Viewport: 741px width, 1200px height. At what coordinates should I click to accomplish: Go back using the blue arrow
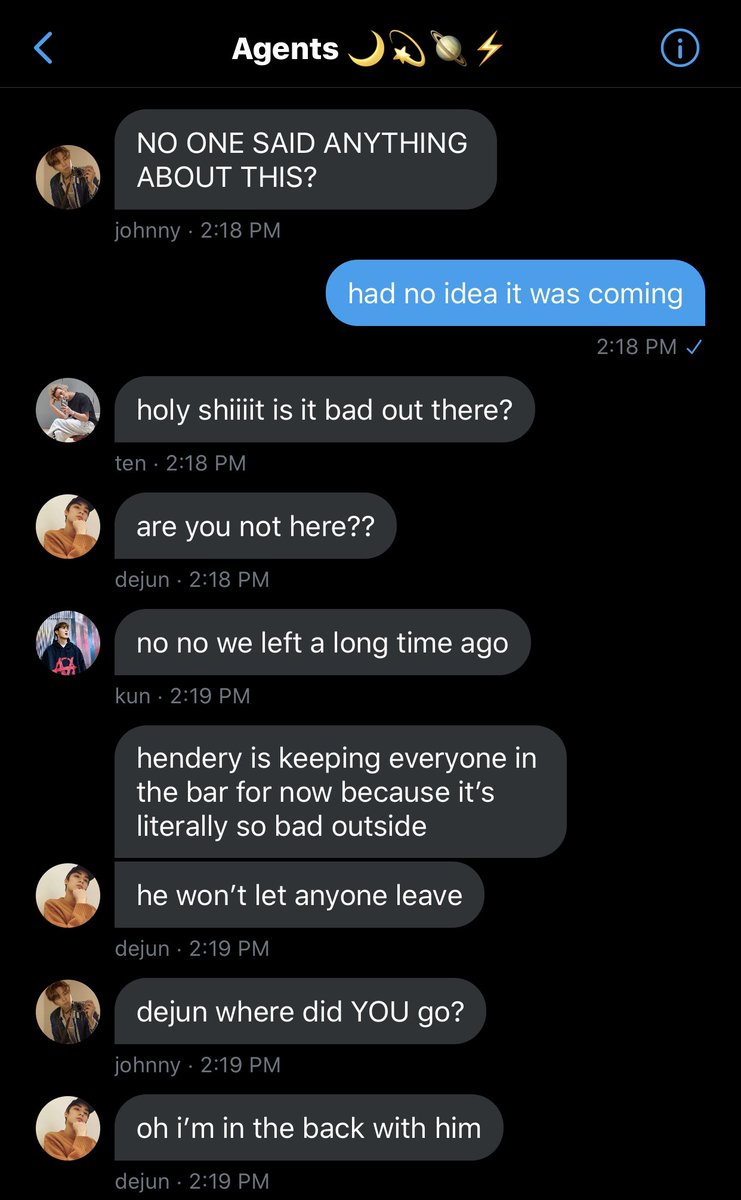pyautogui.click(x=43, y=47)
